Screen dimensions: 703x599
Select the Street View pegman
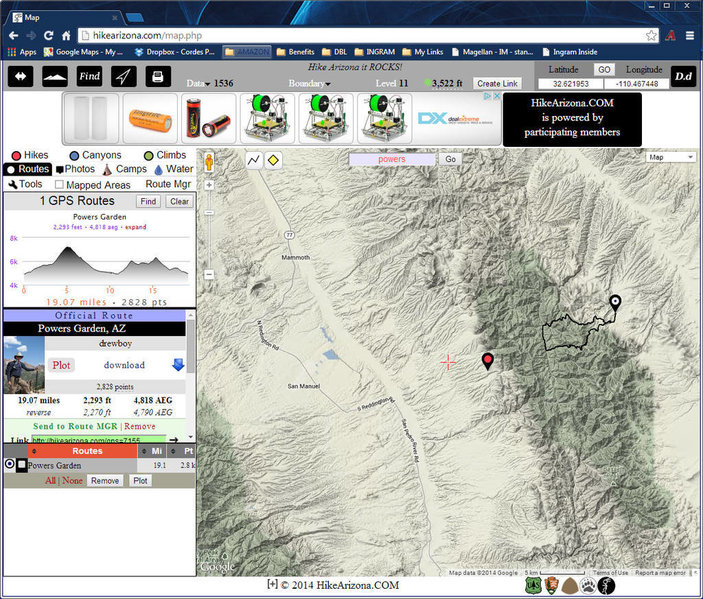(208, 162)
